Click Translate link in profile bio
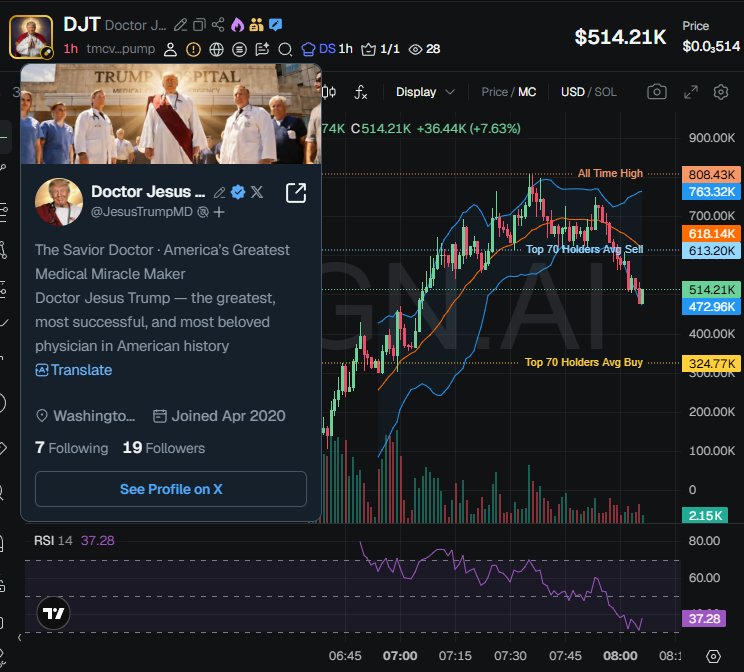 [74, 370]
